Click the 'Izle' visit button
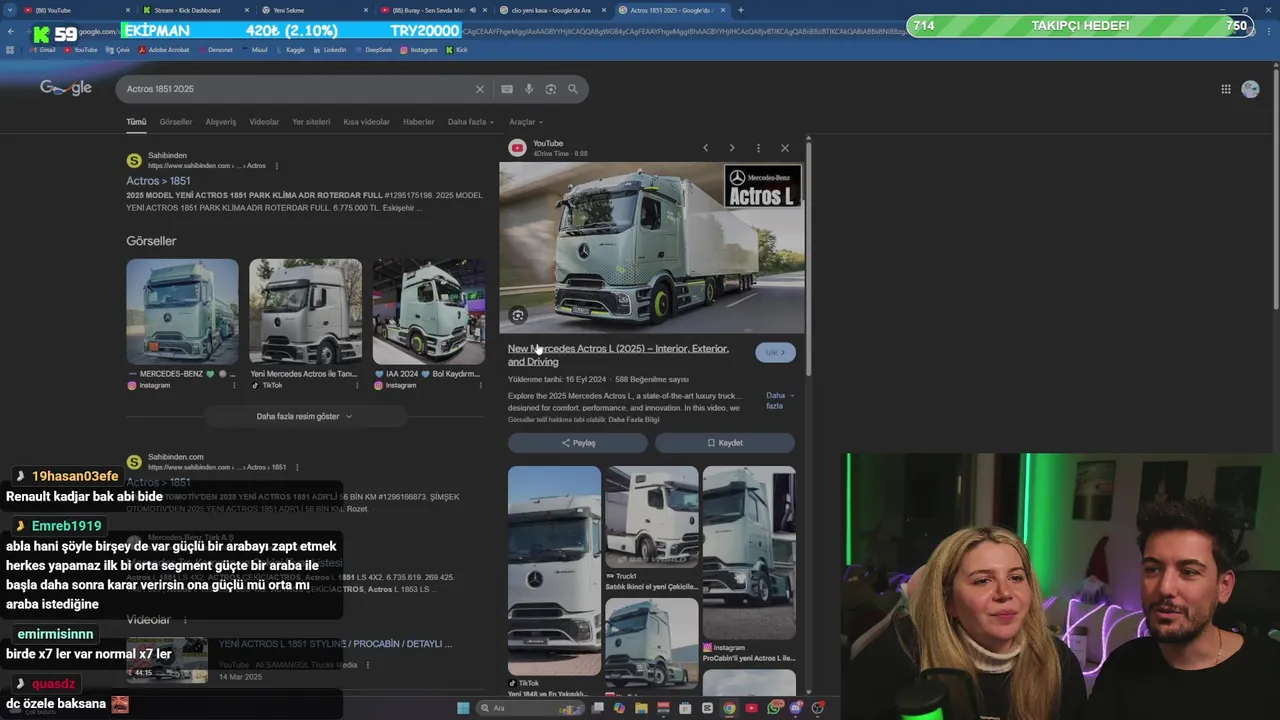1280x720 pixels. pyautogui.click(x=776, y=352)
